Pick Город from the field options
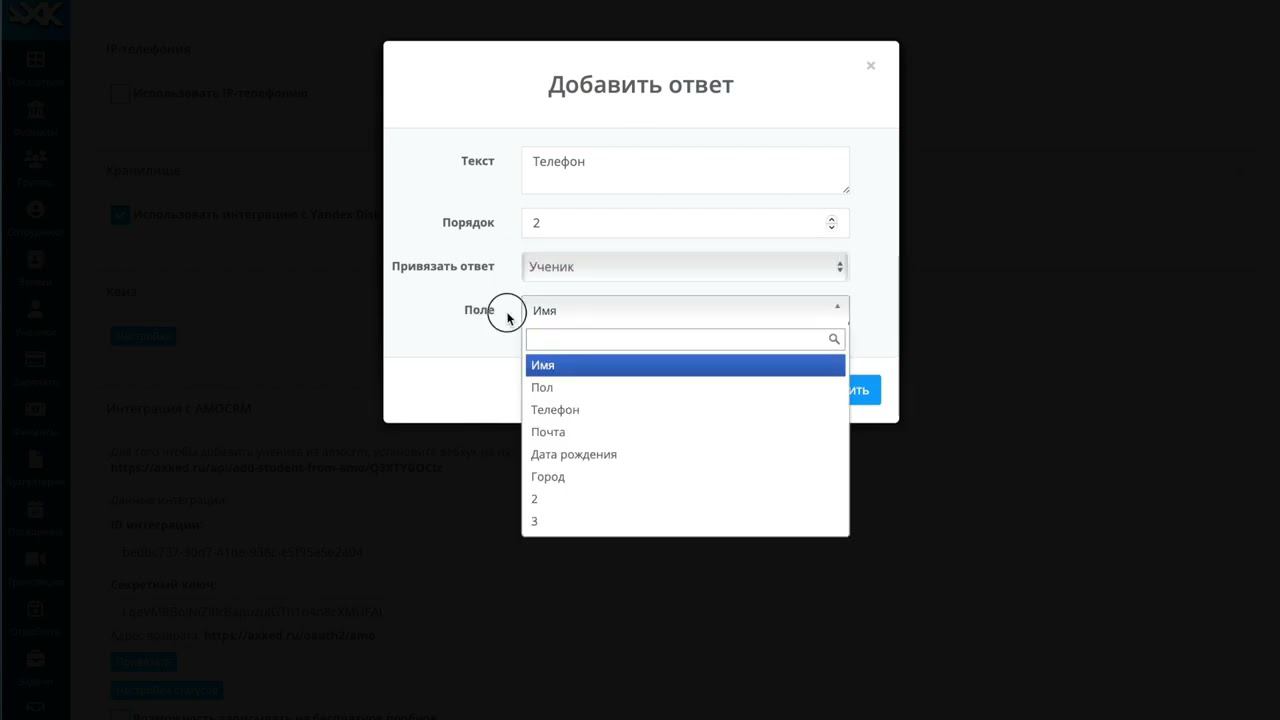The image size is (1280, 720). (685, 476)
